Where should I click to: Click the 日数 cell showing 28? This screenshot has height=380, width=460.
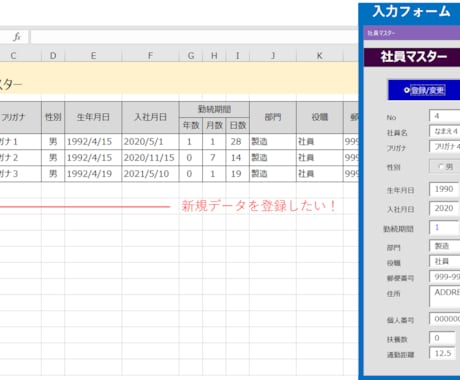tap(237, 142)
